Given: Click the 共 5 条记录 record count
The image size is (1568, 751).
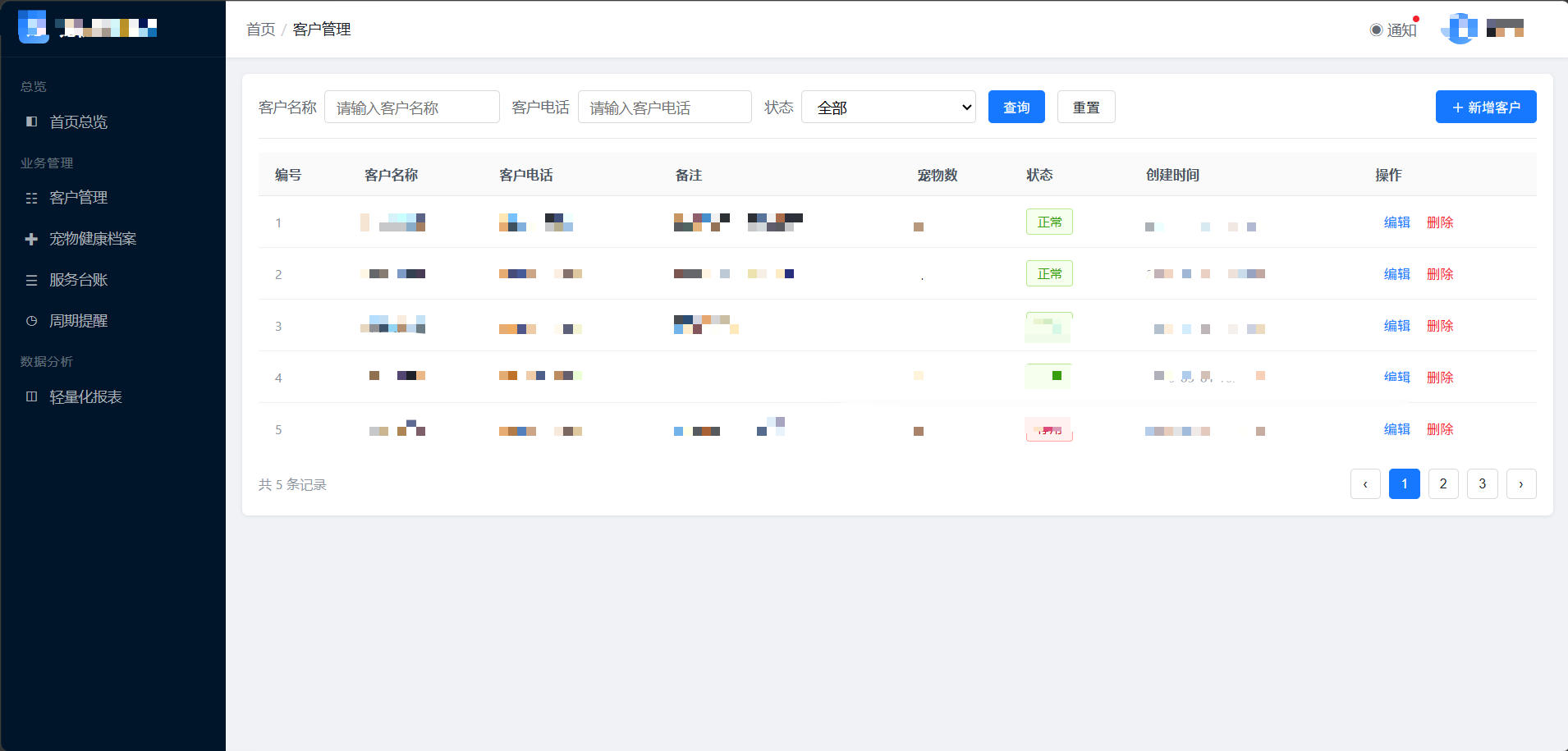Looking at the screenshot, I should (292, 485).
